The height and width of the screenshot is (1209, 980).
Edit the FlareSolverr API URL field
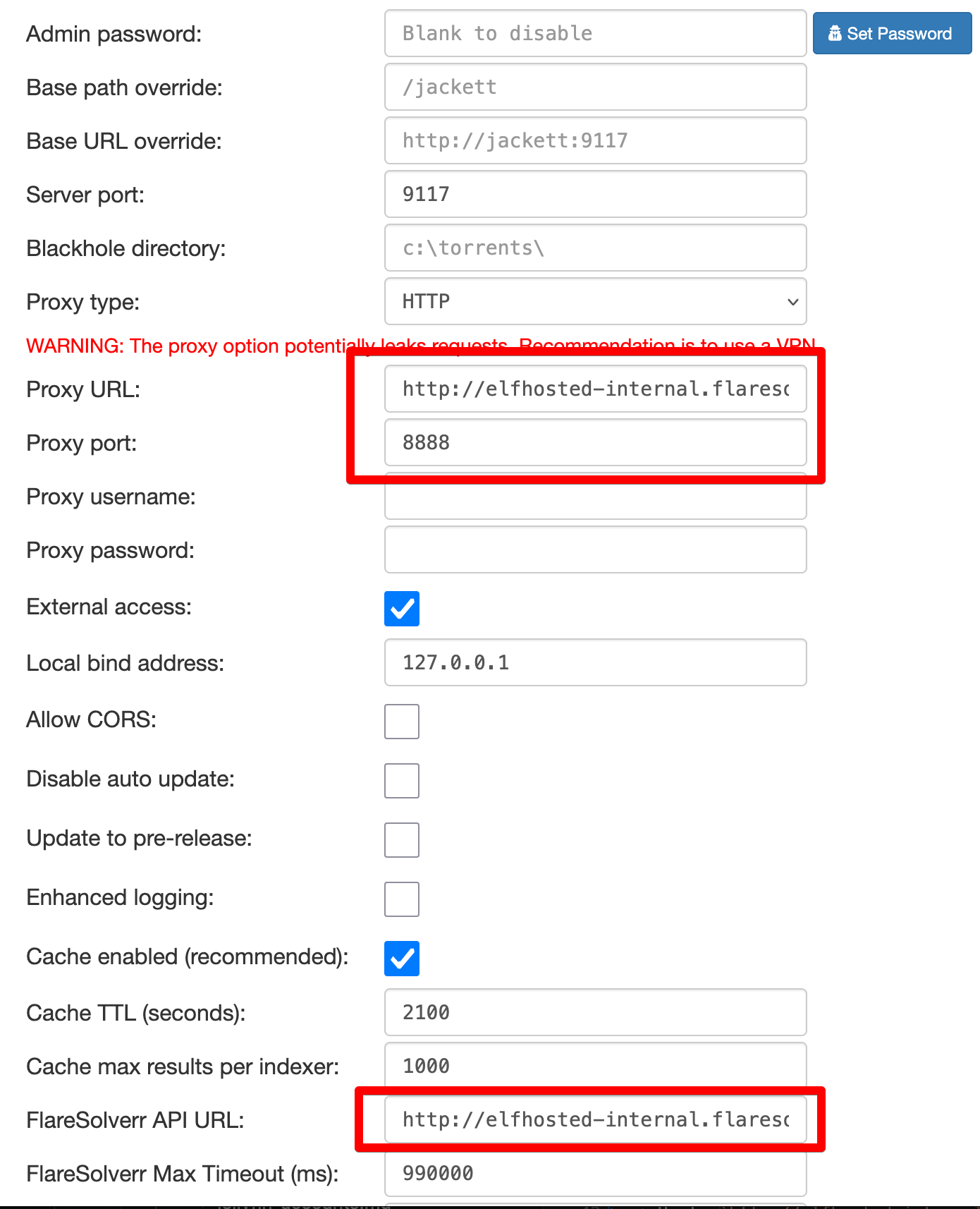point(595,1119)
